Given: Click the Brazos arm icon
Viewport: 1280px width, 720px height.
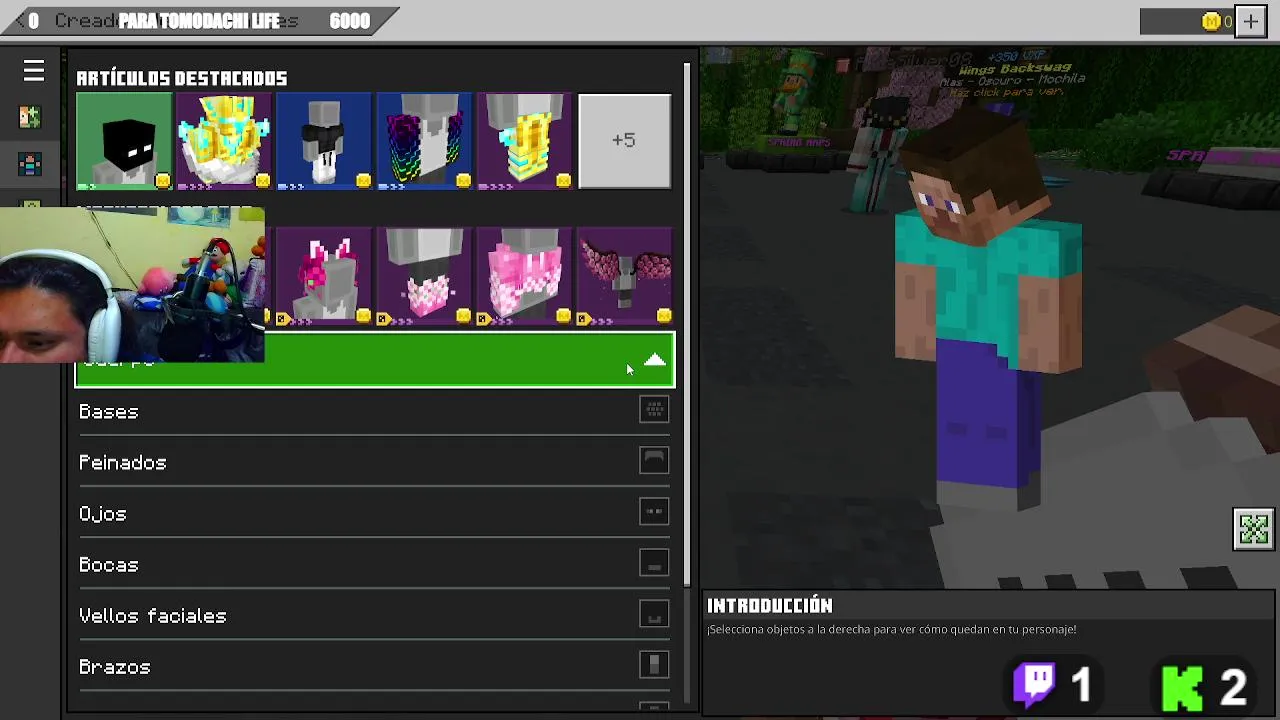Looking at the screenshot, I should pos(654,665).
